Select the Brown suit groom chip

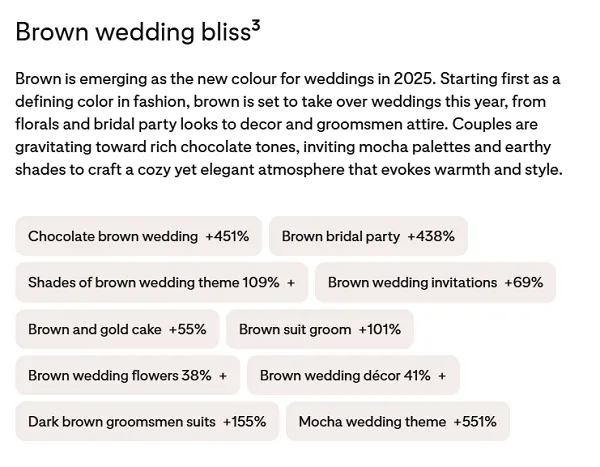tap(319, 329)
